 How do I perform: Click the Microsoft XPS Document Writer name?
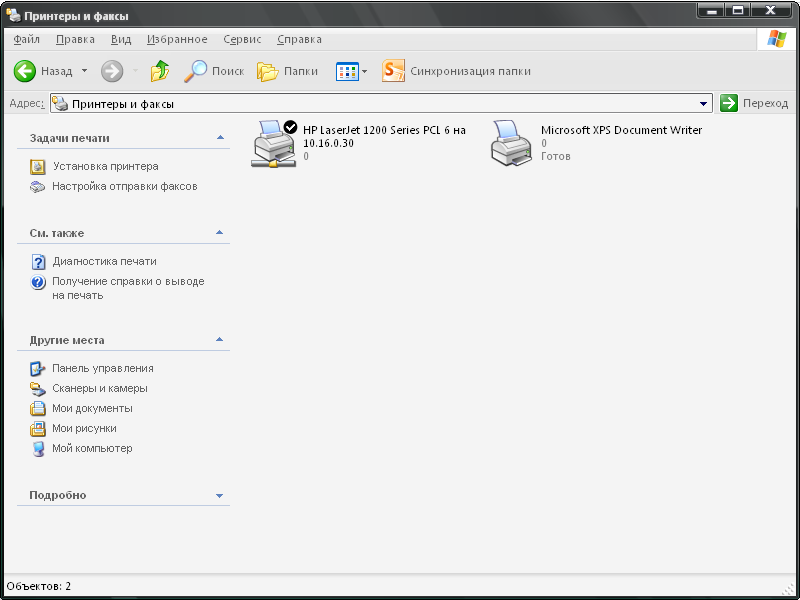click(621, 130)
